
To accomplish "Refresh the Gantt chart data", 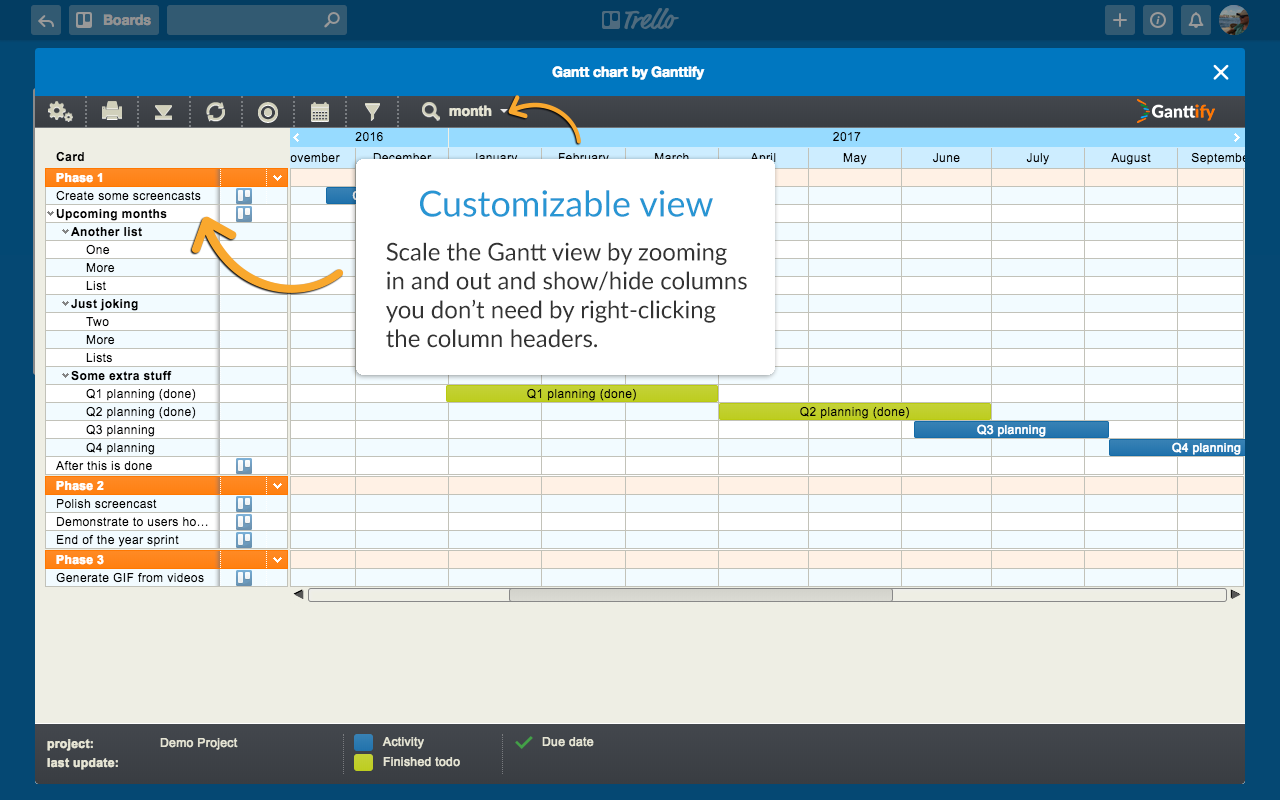I will click(x=216, y=111).
